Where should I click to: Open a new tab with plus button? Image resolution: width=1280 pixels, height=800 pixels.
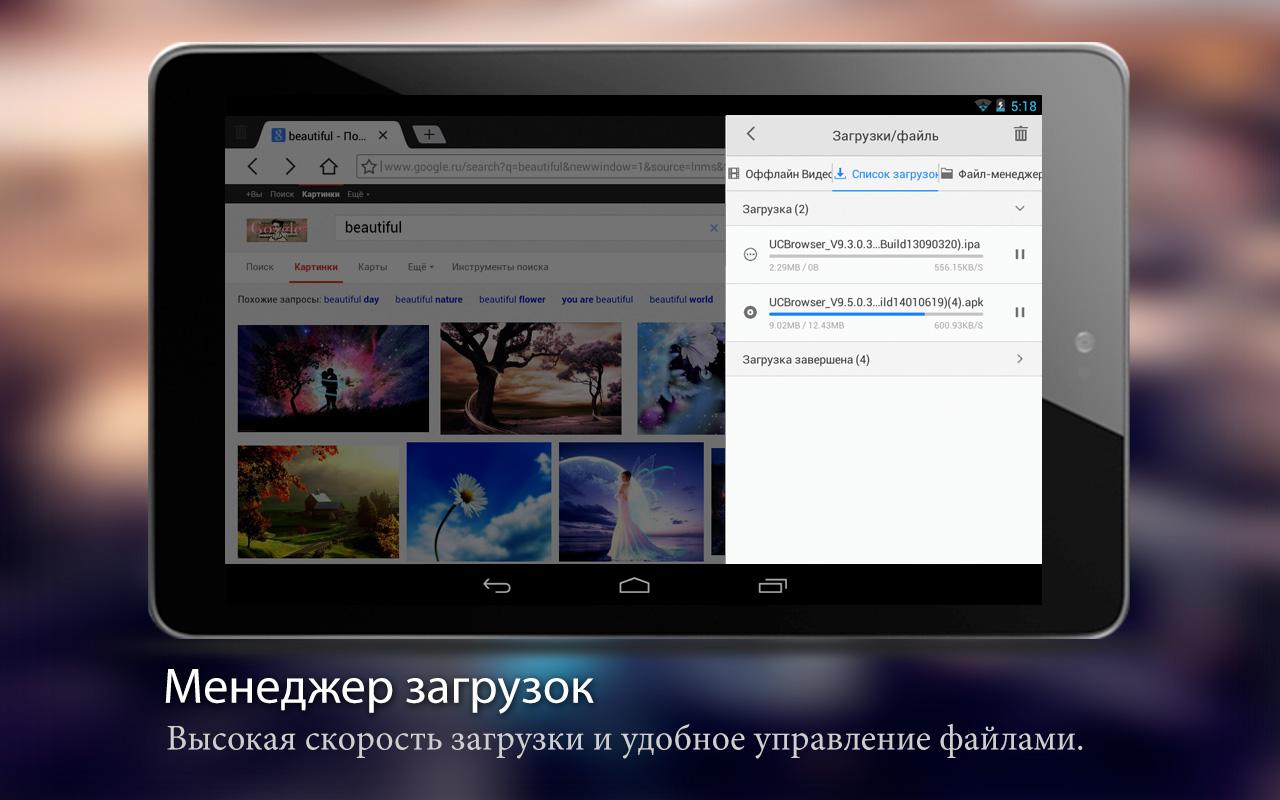tap(428, 135)
